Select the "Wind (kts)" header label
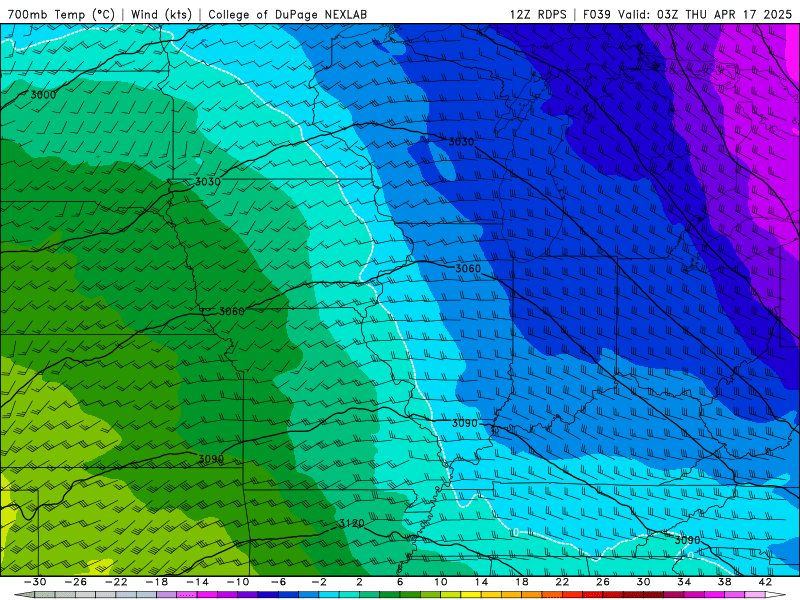The height and width of the screenshot is (600, 800). click(x=161, y=14)
